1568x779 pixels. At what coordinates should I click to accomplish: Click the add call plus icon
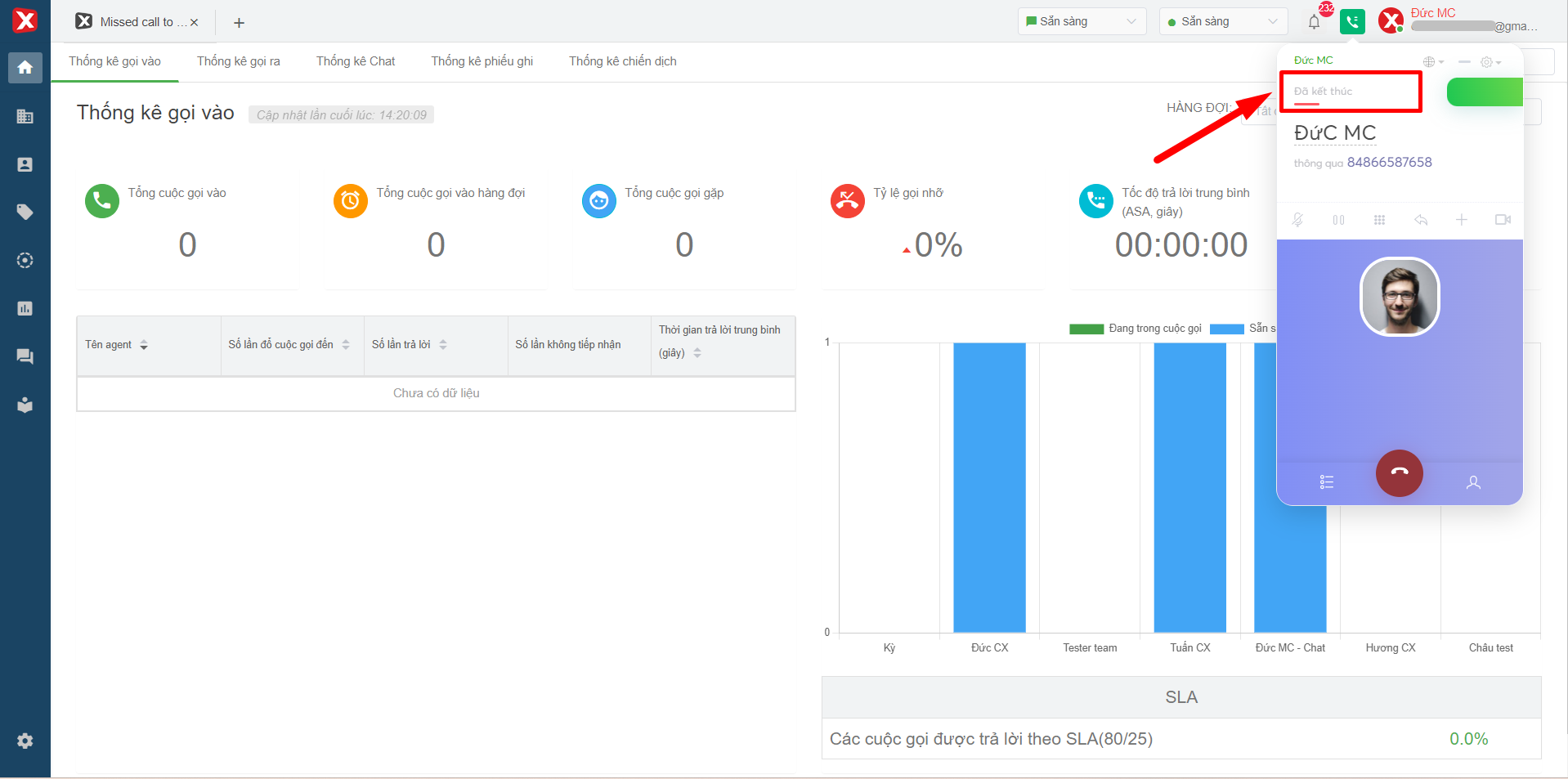tap(1462, 220)
